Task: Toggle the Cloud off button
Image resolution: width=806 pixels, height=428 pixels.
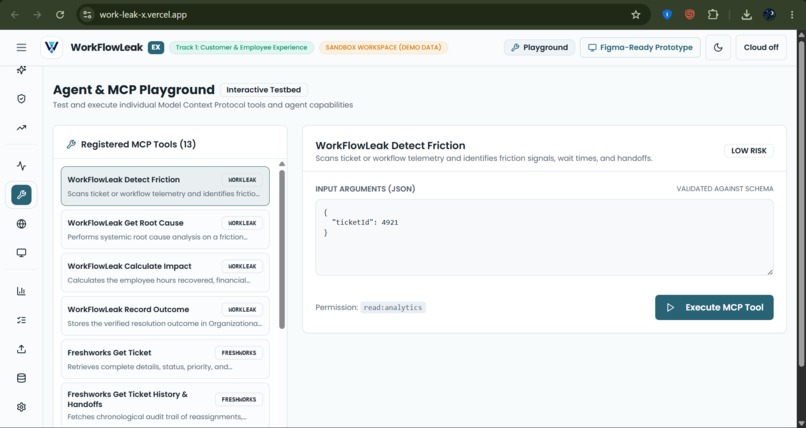Action: 761,47
